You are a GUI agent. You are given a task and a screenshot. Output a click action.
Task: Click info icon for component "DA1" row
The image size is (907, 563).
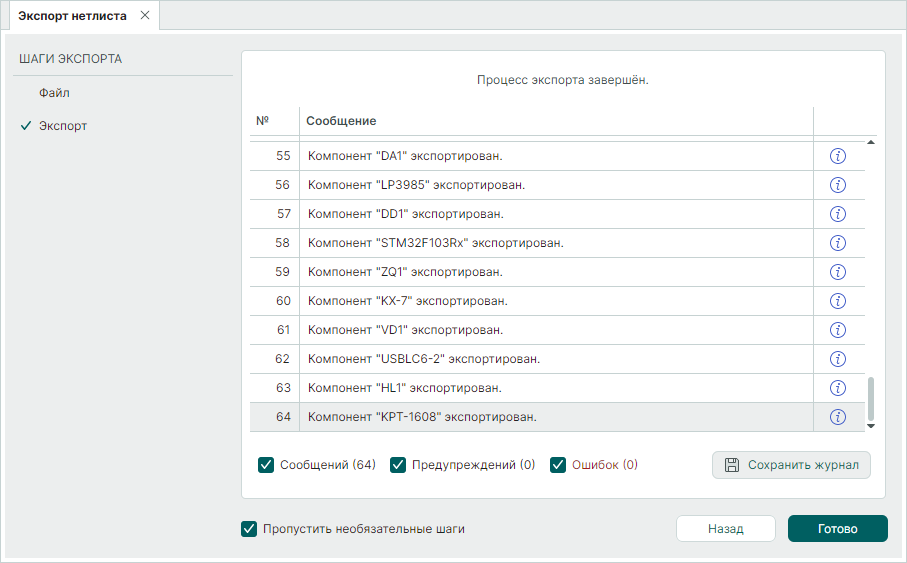[838, 156]
